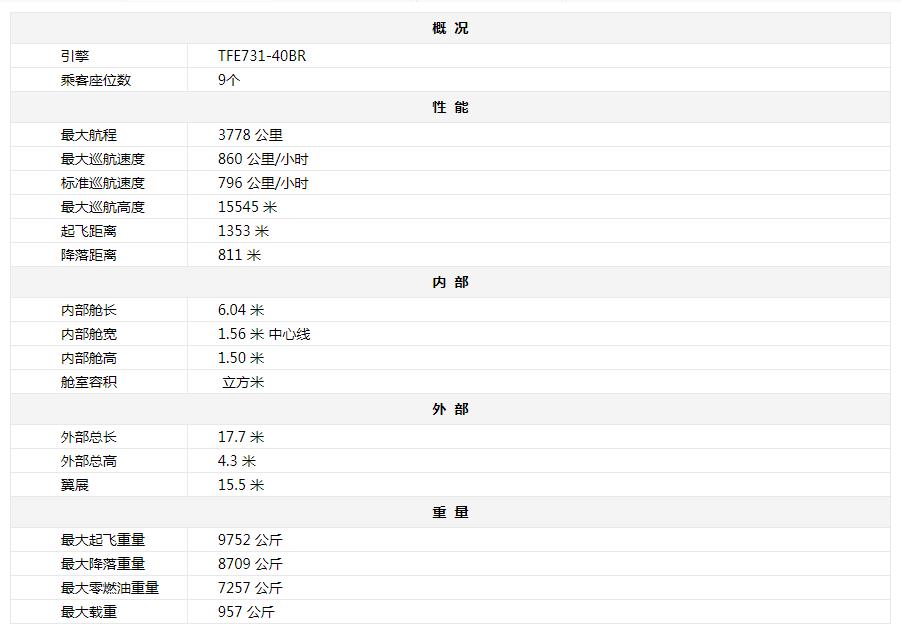Select the 3778 公里 range value
This screenshot has height=638, width=901.
click(250, 135)
